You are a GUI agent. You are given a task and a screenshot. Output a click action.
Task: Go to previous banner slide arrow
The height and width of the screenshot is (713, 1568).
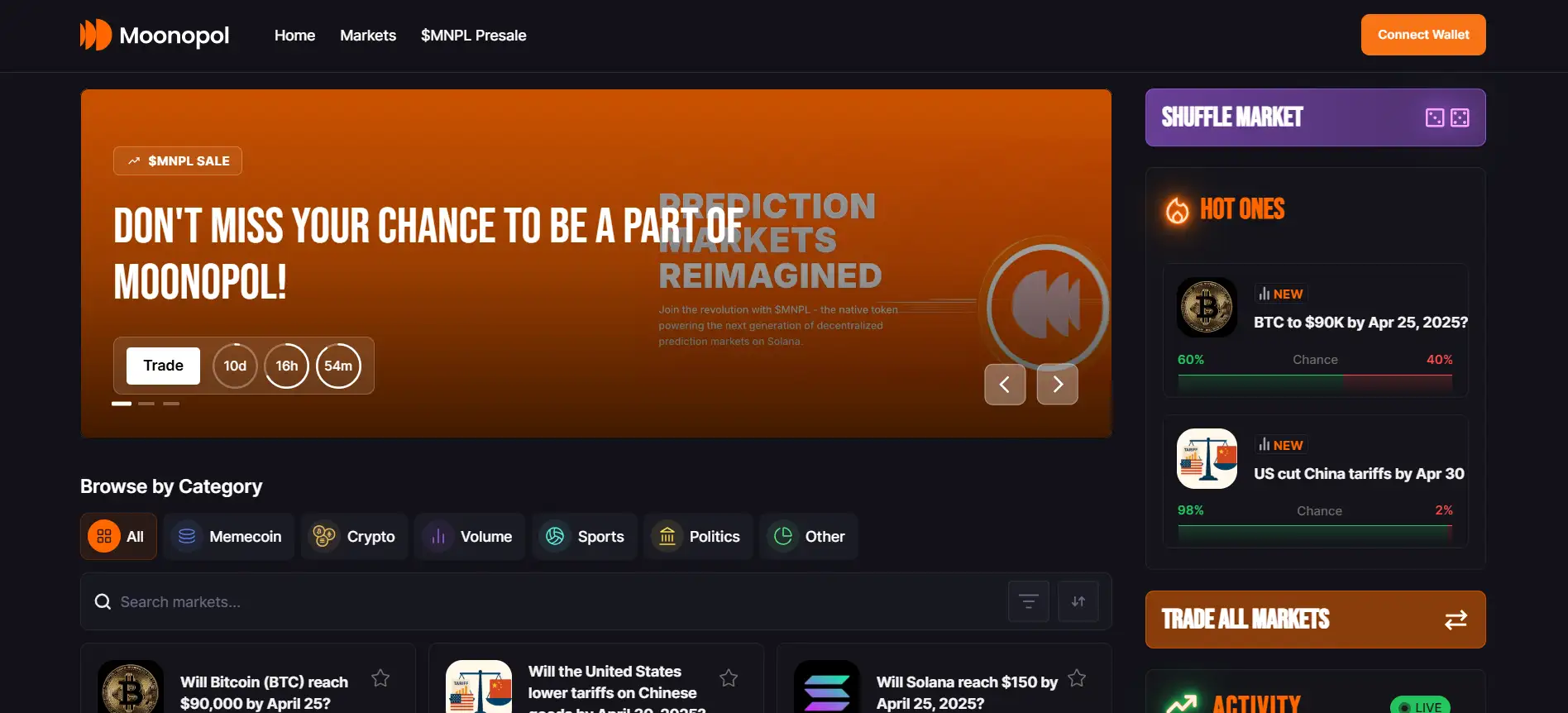tap(1005, 385)
